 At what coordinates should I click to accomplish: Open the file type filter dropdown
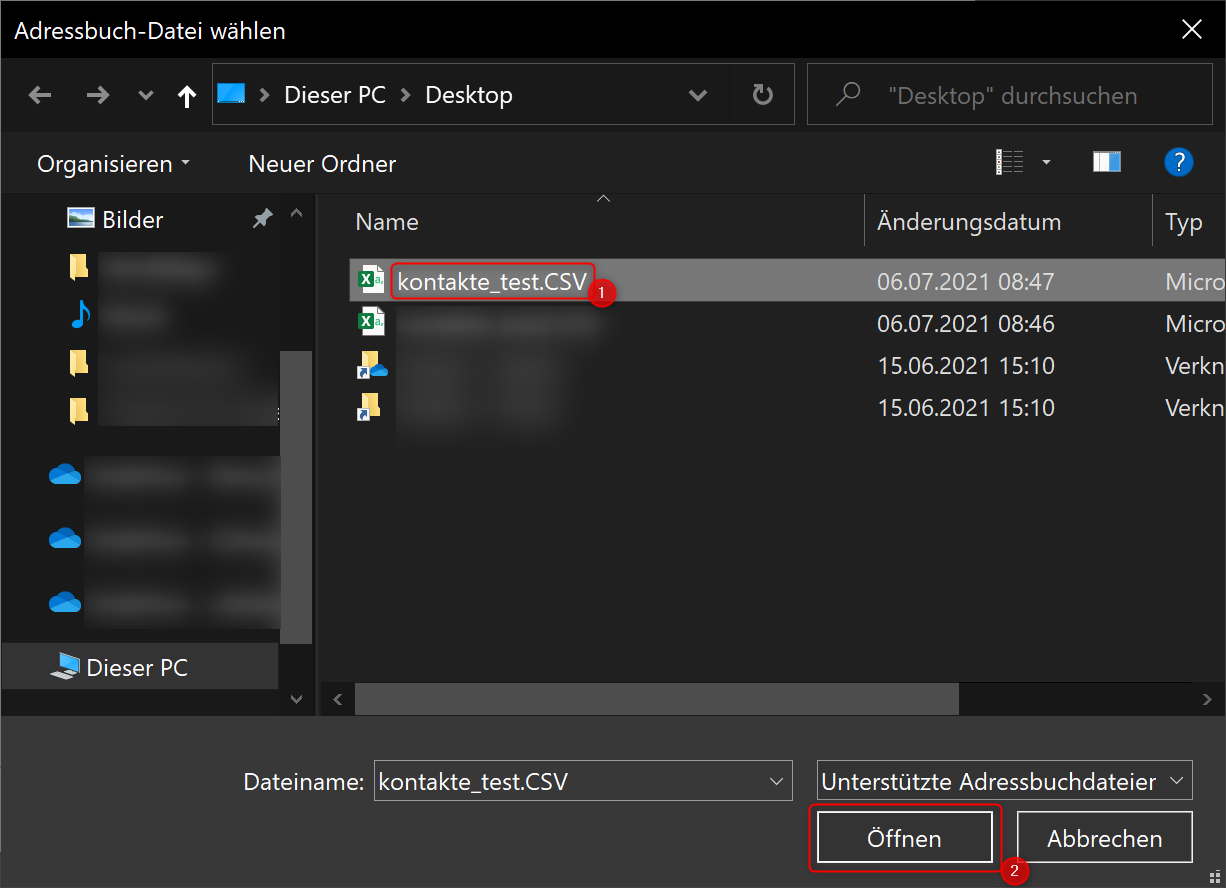(1177, 781)
